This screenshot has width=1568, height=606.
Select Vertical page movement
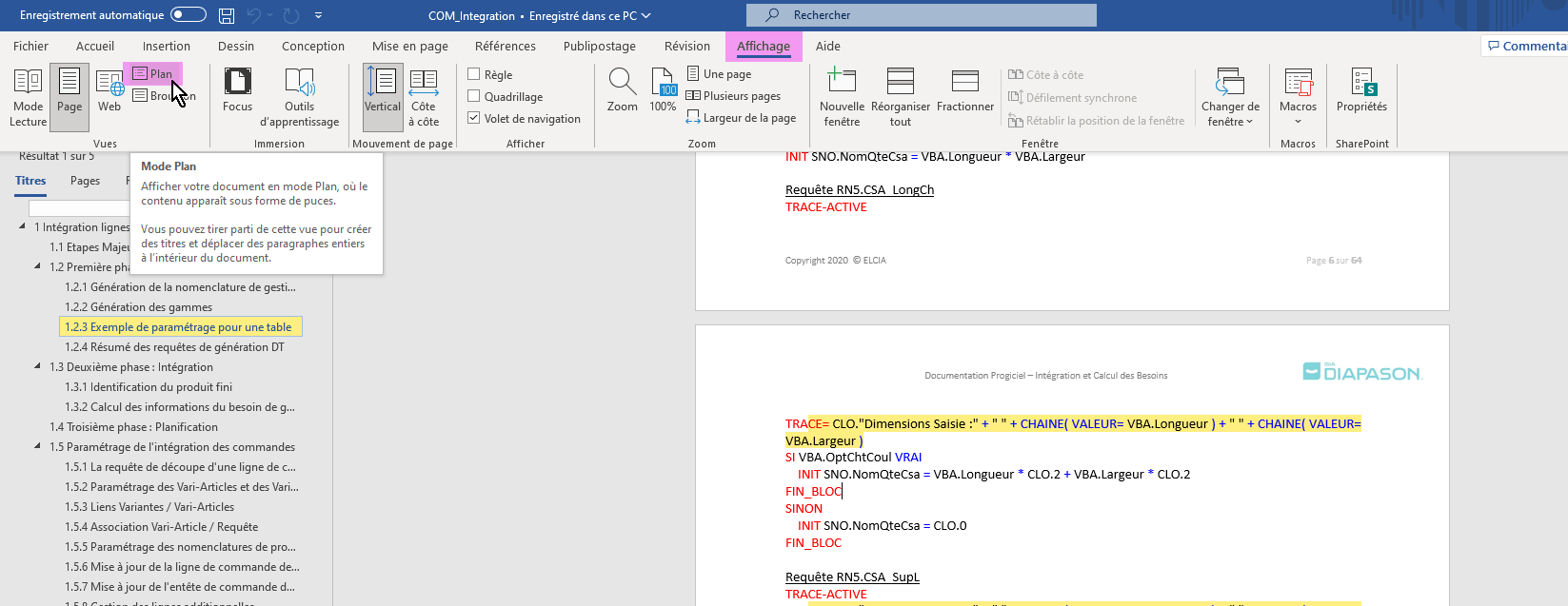coord(383,97)
